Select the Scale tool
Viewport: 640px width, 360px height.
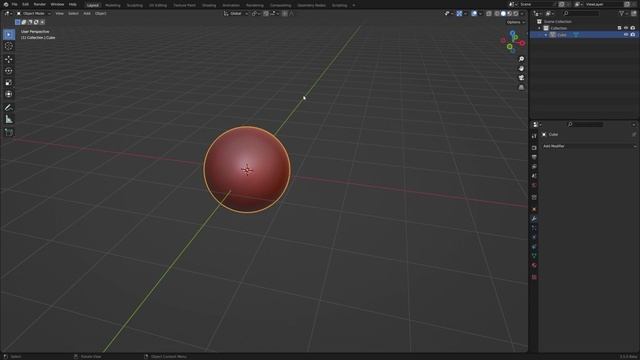pyautogui.click(x=9, y=82)
